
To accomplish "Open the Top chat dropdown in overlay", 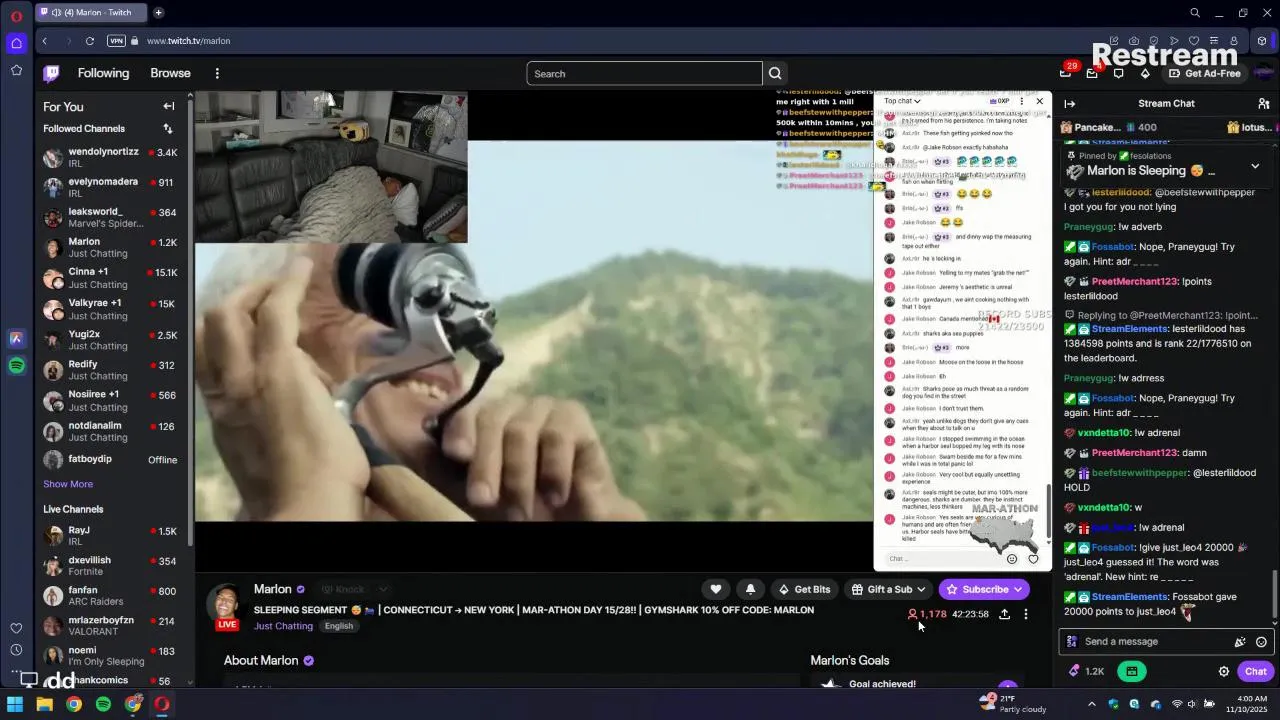I will pos(902,101).
